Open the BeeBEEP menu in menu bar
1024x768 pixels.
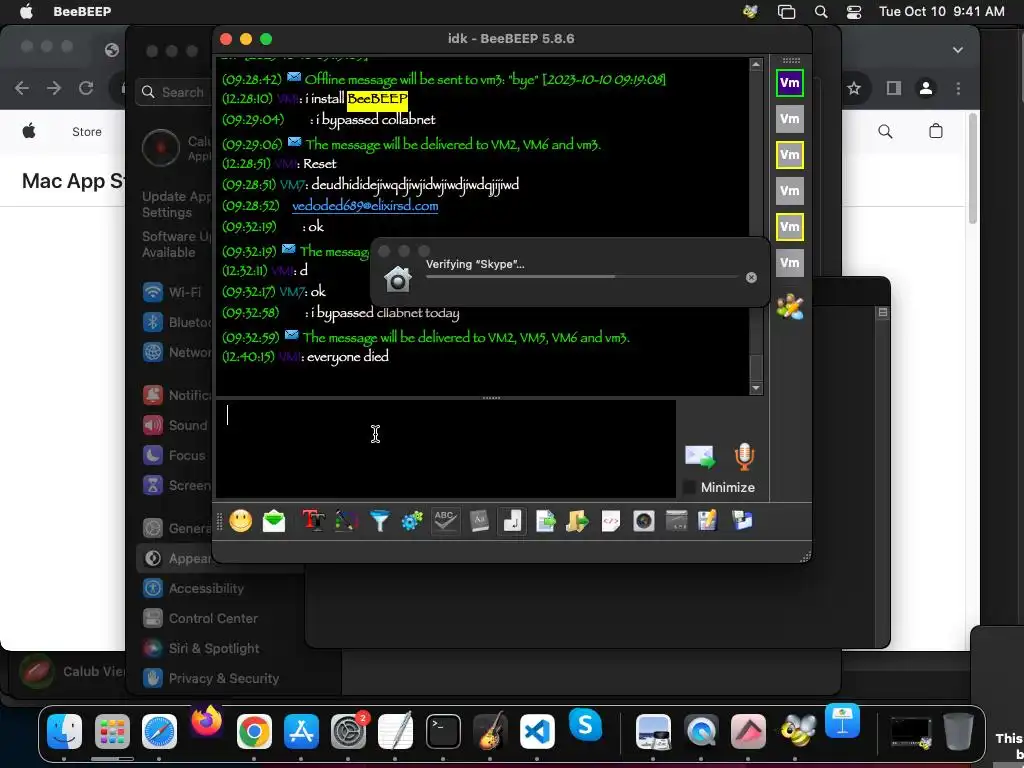pyautogui.click(x=82, y=11)
